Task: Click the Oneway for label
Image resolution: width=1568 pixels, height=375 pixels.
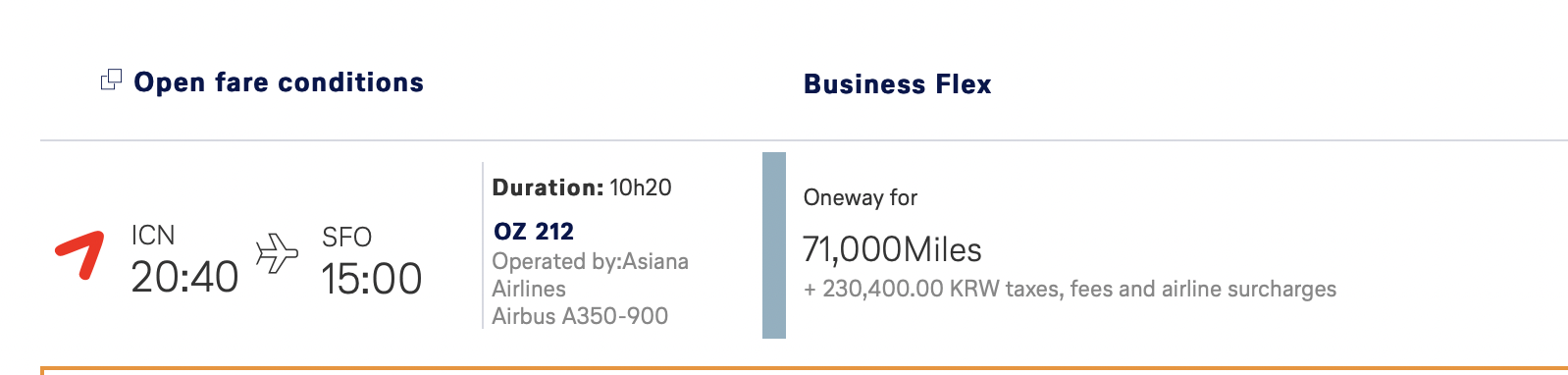Action: tap(861, 197)
